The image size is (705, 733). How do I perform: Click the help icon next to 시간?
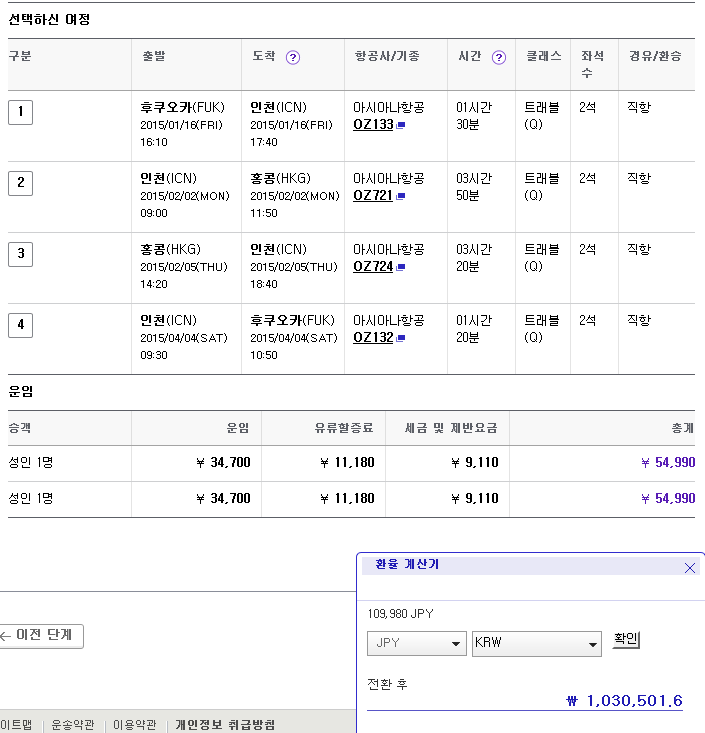tap(499, 57)
